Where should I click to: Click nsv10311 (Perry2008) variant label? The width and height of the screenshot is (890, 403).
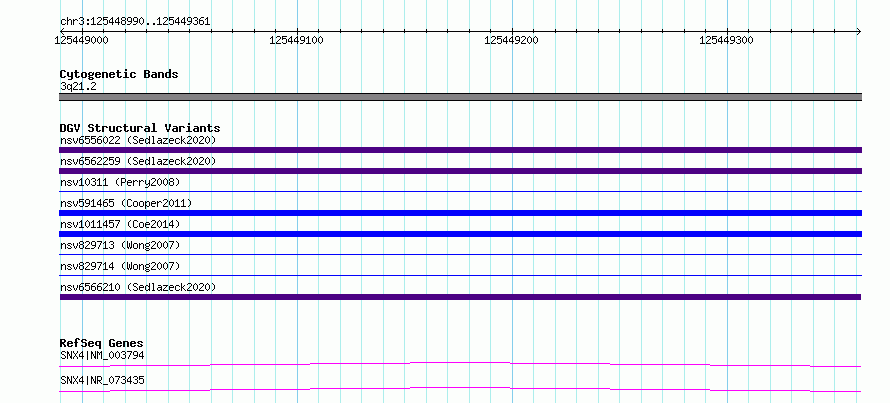pos(120,182)
